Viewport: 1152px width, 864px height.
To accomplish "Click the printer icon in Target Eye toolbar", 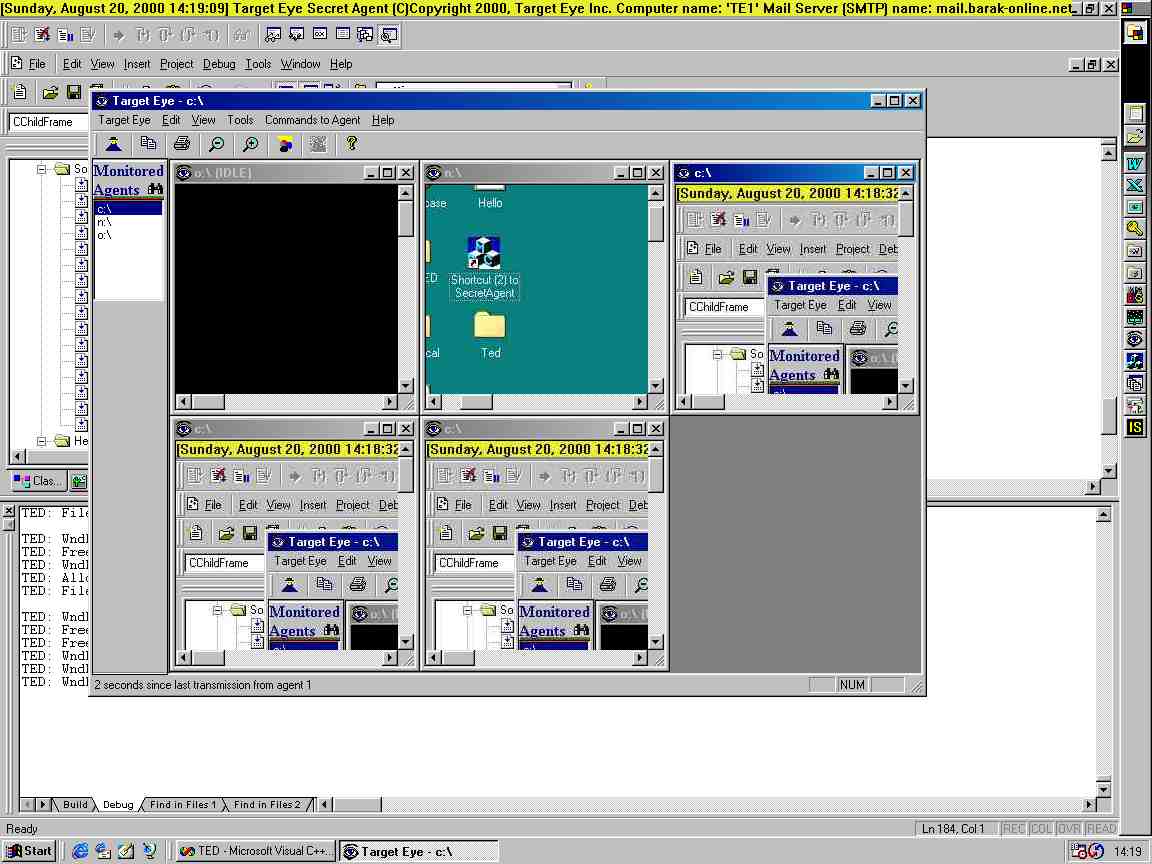I will coord(181,144).
